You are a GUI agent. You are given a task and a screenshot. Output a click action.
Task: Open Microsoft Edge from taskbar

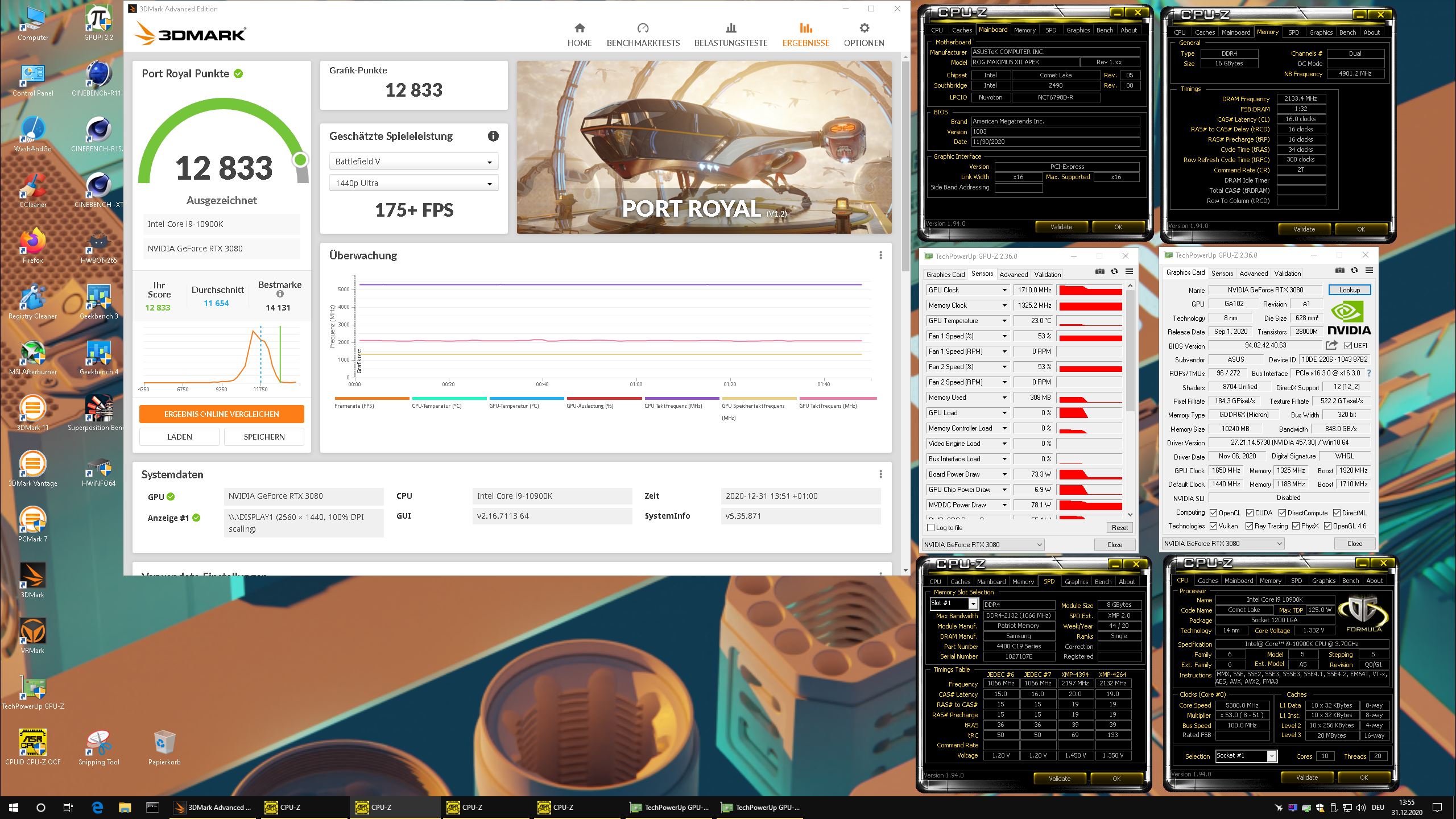click(x=97, y=807)
